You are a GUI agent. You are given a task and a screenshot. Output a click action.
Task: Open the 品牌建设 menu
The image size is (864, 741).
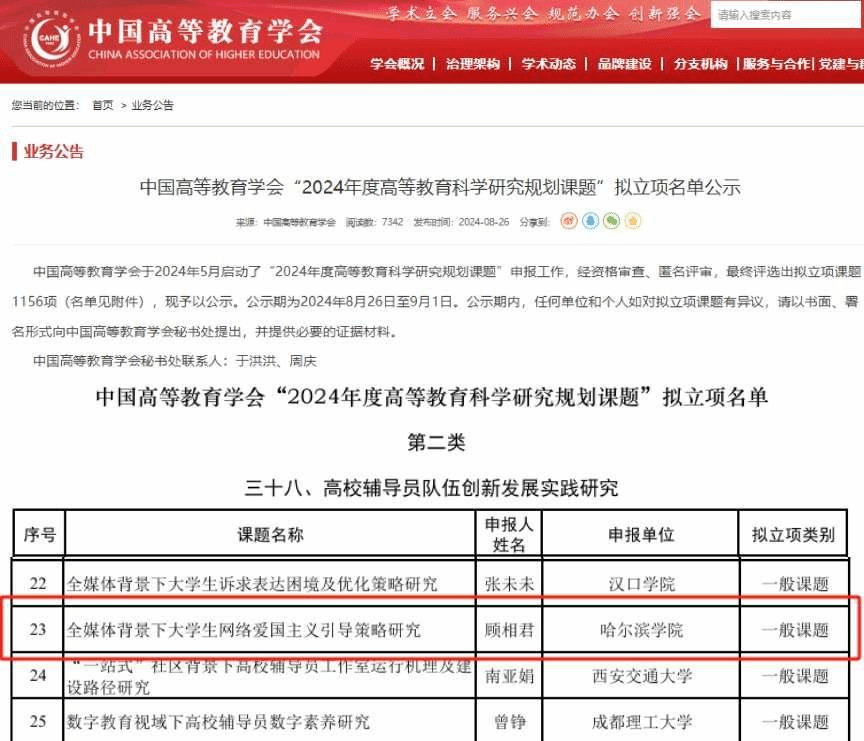coord(625,64)
